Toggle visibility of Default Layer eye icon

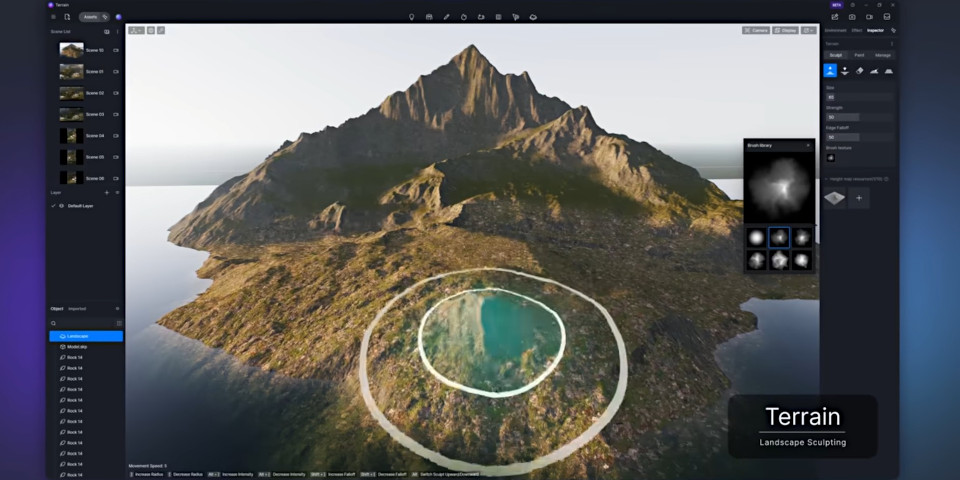click(61, 206)
